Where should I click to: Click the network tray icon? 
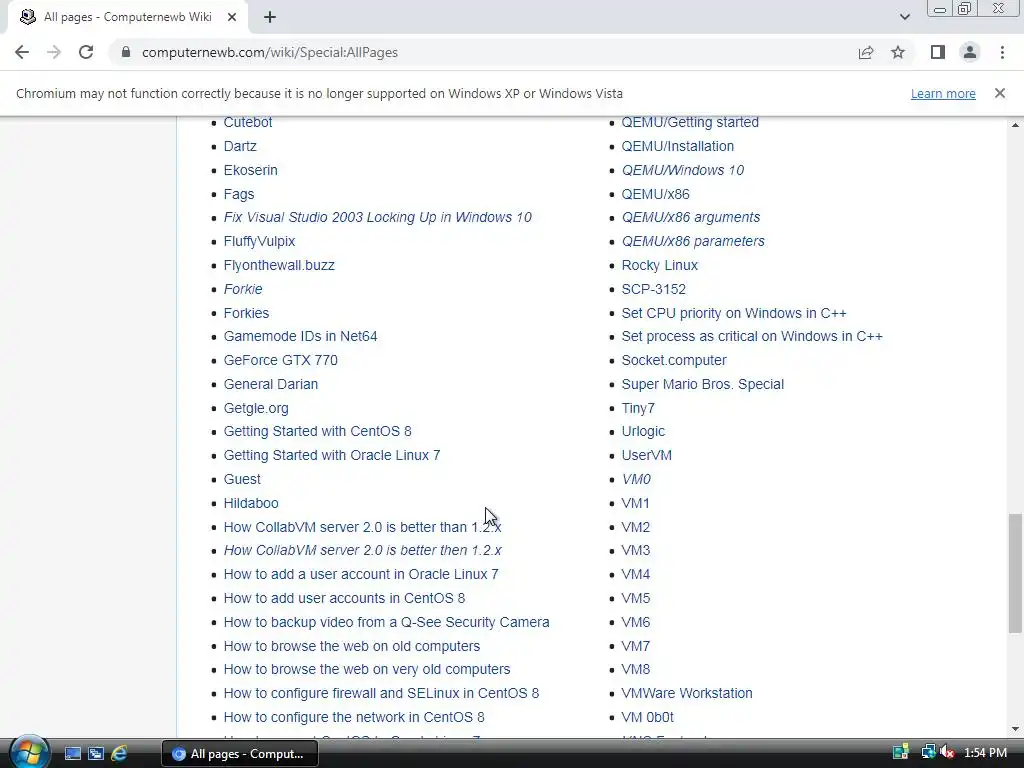click(928, 753)
